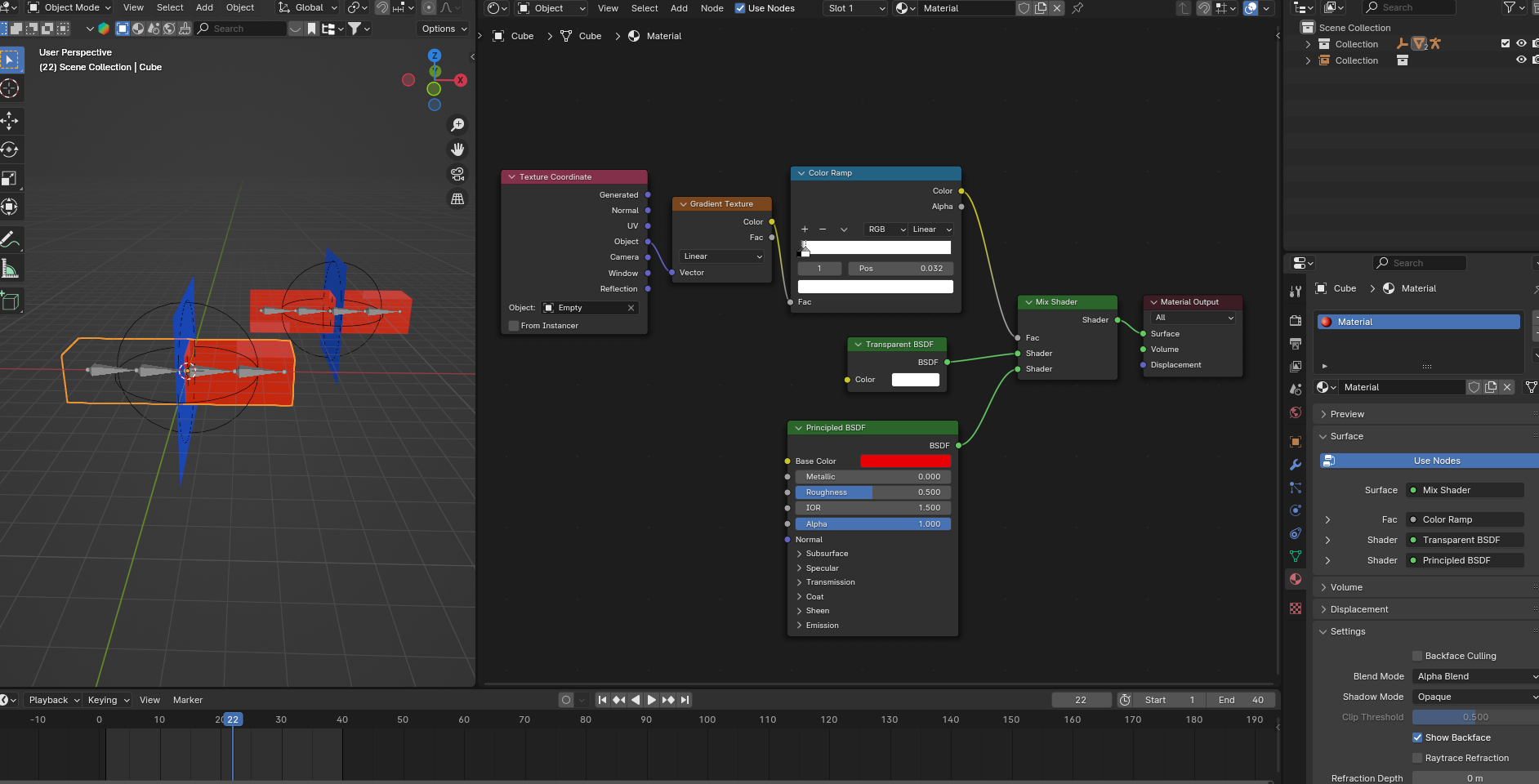Image resolution: width=1539 pixels, height=784 pixels.
Task: Open Material Output All target dropdown
Action: tap(1193, 318)
